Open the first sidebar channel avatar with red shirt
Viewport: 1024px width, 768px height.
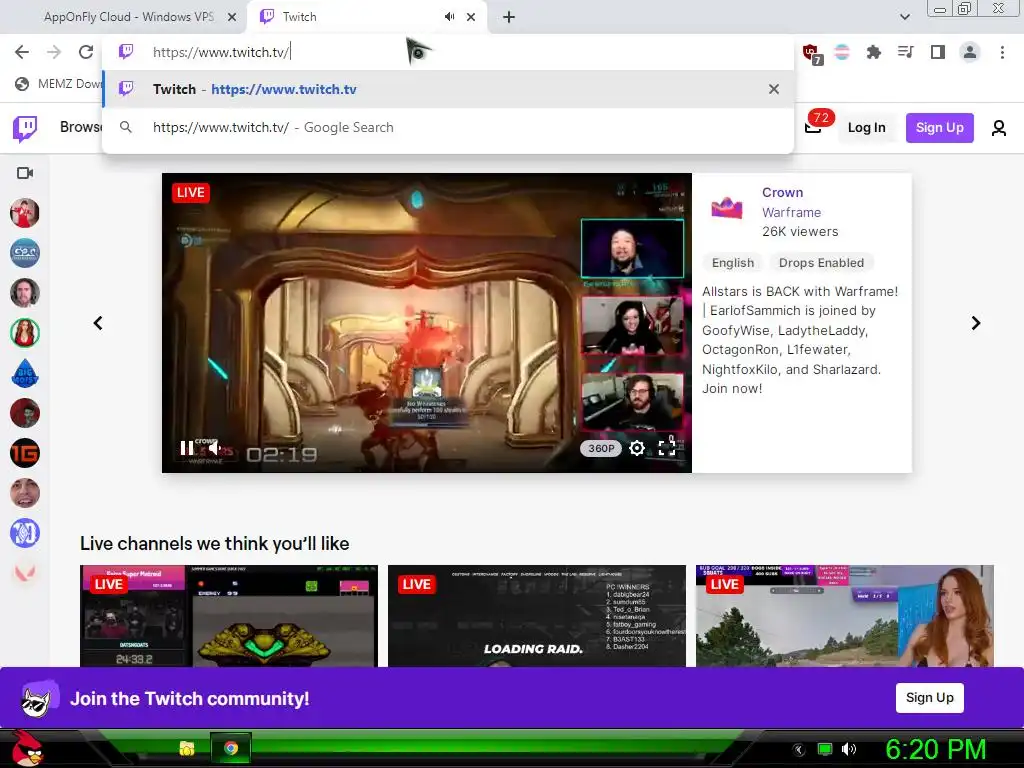(x=25, y=213)
